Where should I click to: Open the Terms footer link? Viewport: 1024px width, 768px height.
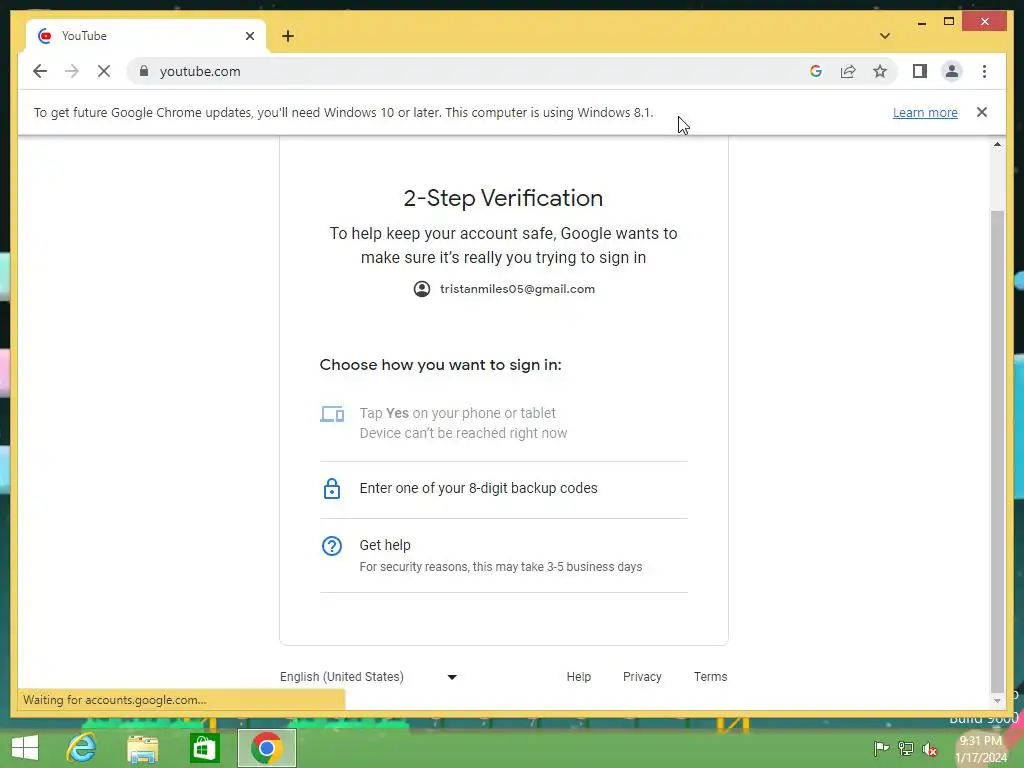[711, 677]
